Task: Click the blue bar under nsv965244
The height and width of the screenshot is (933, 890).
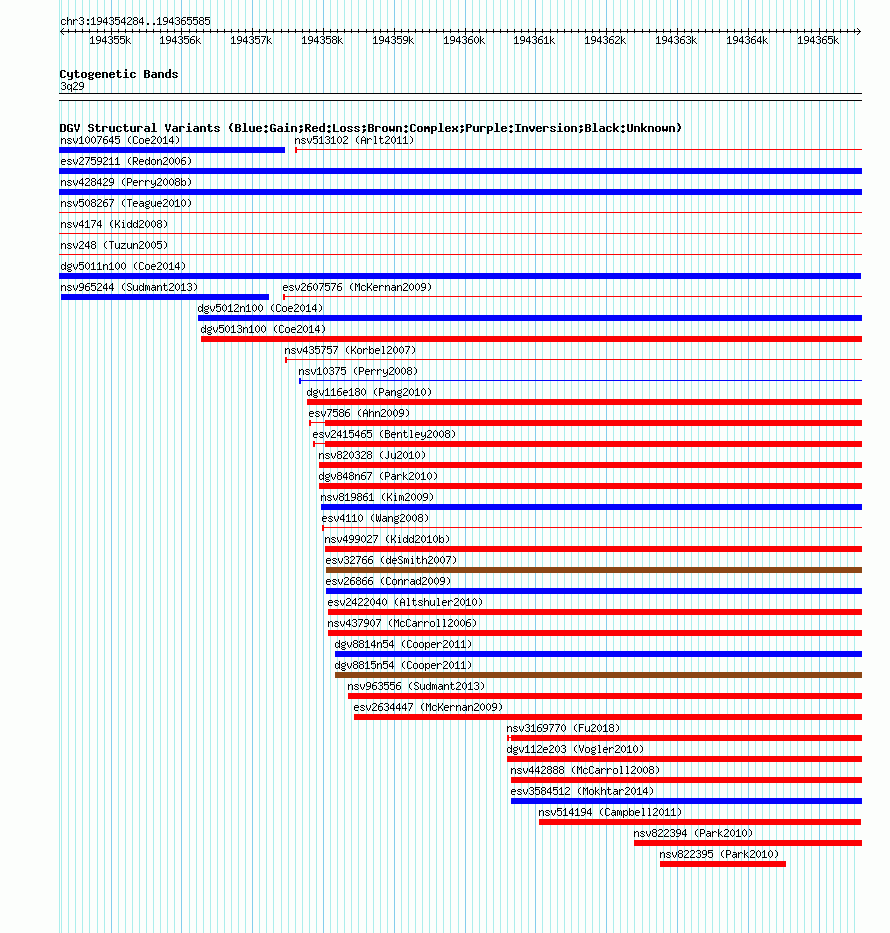Action: [165, 297]
